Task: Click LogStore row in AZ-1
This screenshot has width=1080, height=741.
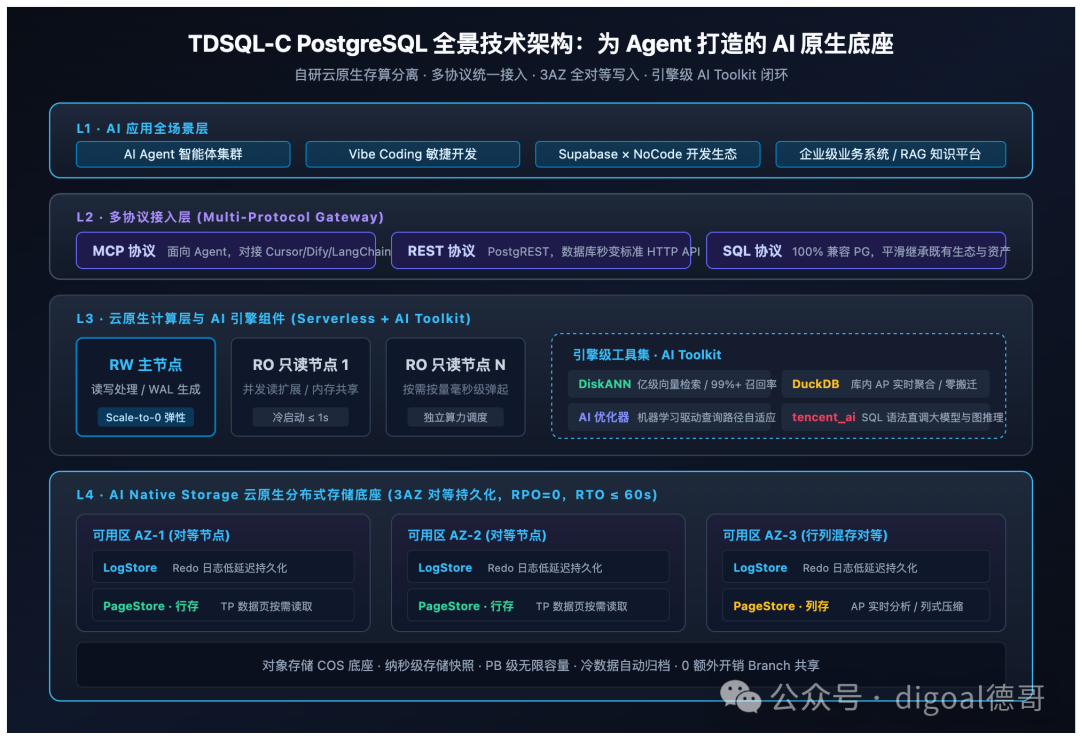Action: (223, 567)
